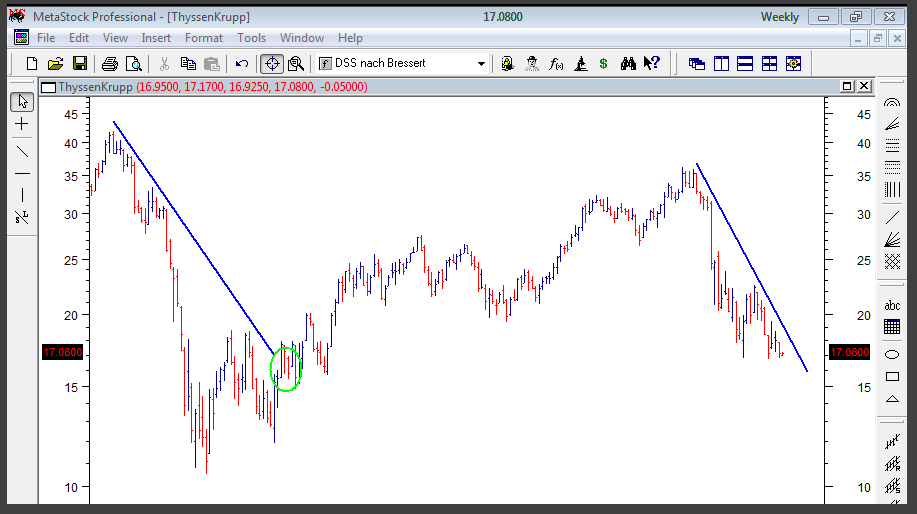Select the plus crosshair tool
917x514 pixels.
[22, 124]
